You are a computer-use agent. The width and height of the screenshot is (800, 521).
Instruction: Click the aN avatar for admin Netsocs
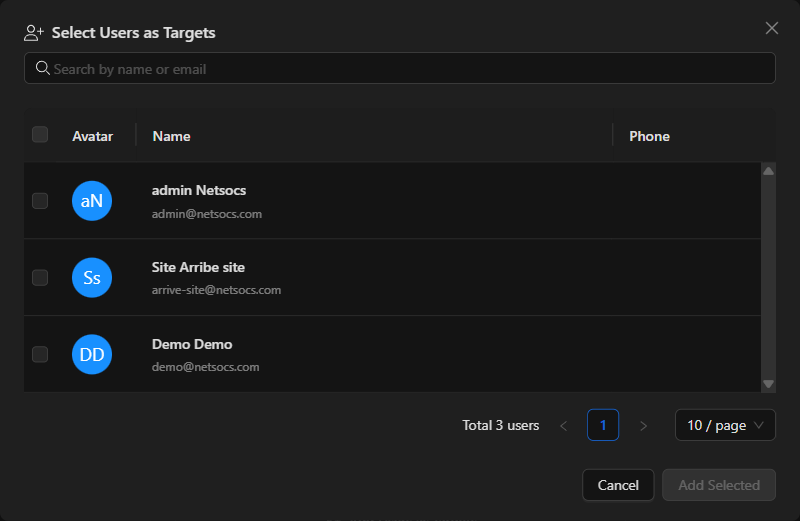click(x=92, y=201)
